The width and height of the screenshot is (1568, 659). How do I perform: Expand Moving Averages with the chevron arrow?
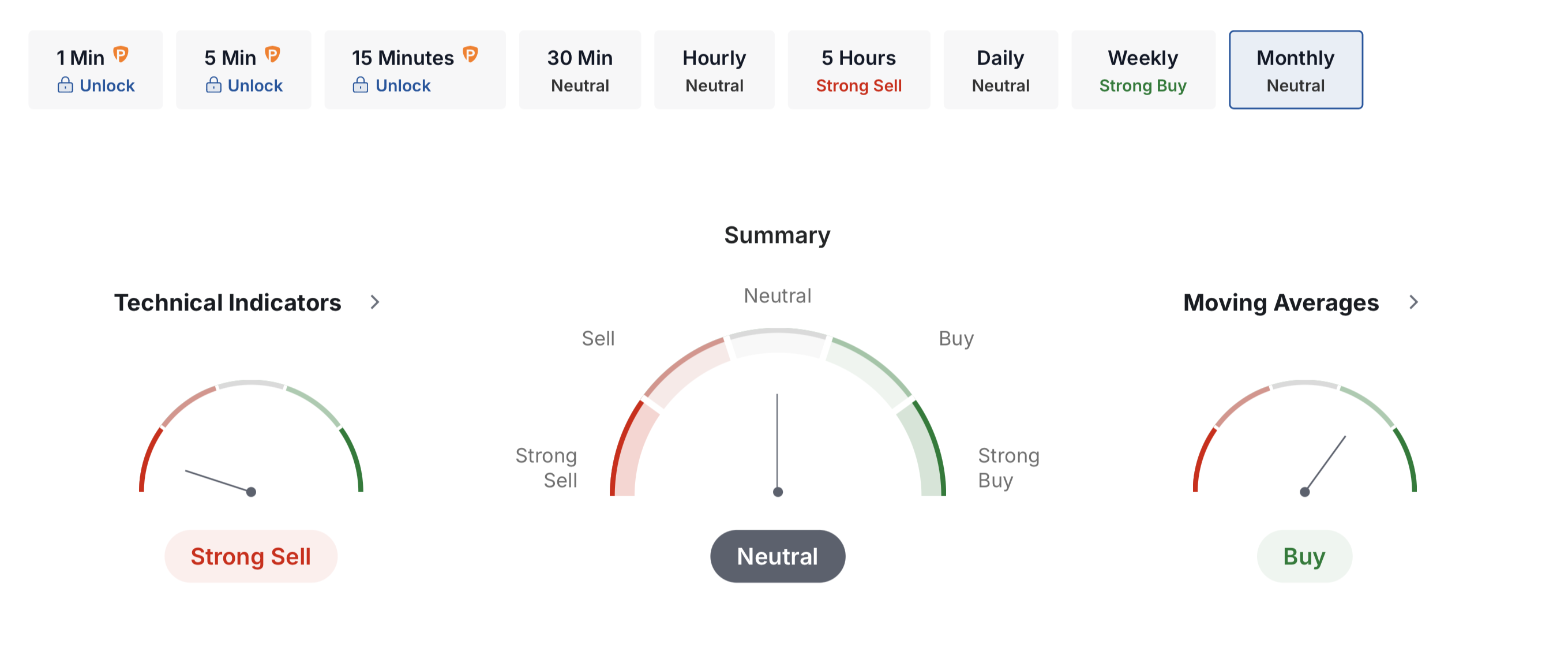point(1413,303)
